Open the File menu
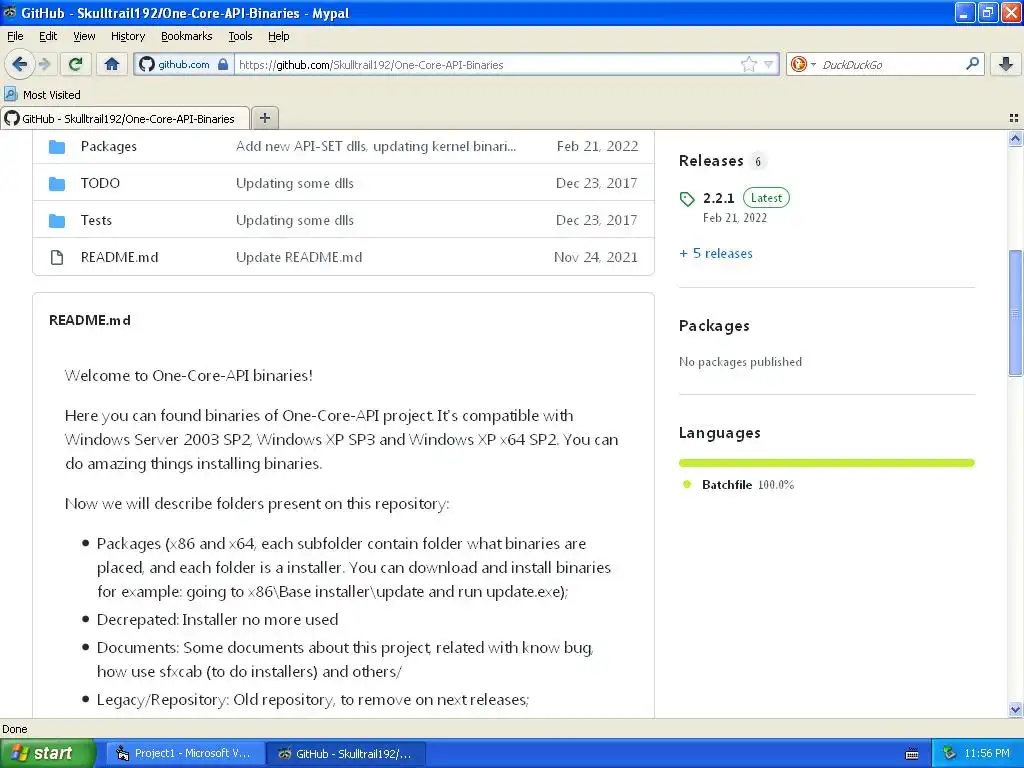Image resolution: width=1024 pixels, height=768 pixels. 15,36
